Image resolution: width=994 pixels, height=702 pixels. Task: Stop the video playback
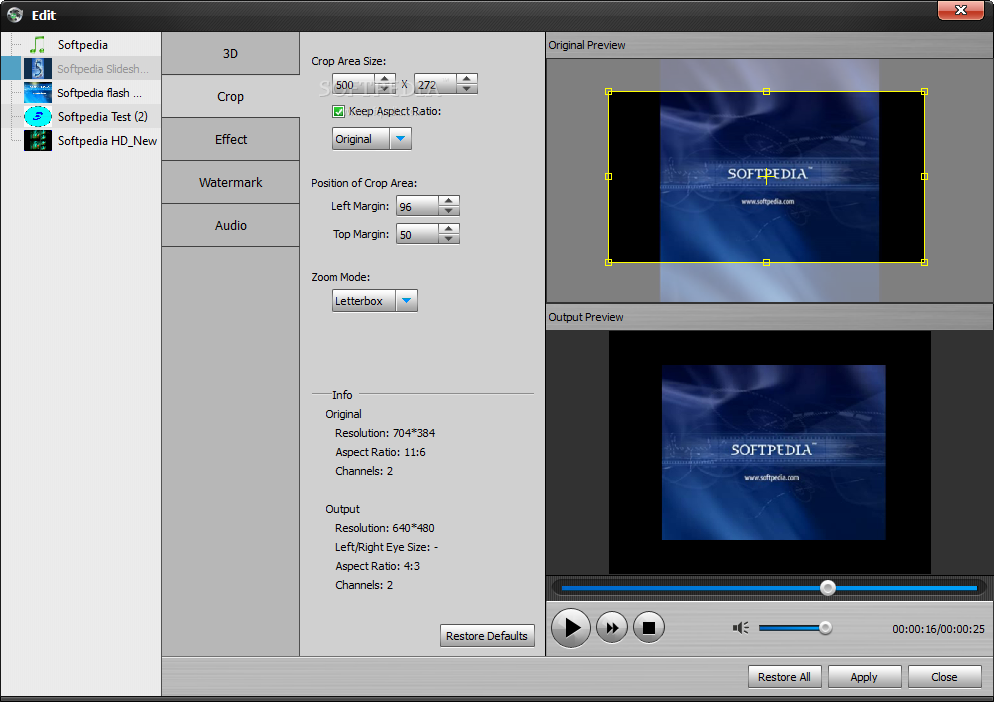click(649, 628)
